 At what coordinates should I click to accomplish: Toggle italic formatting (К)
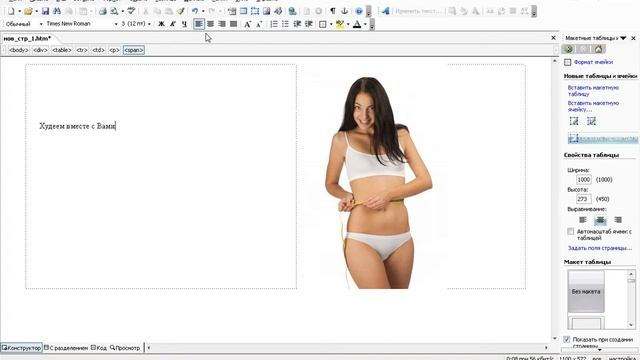pyautogui.click(x=173, y=24)
